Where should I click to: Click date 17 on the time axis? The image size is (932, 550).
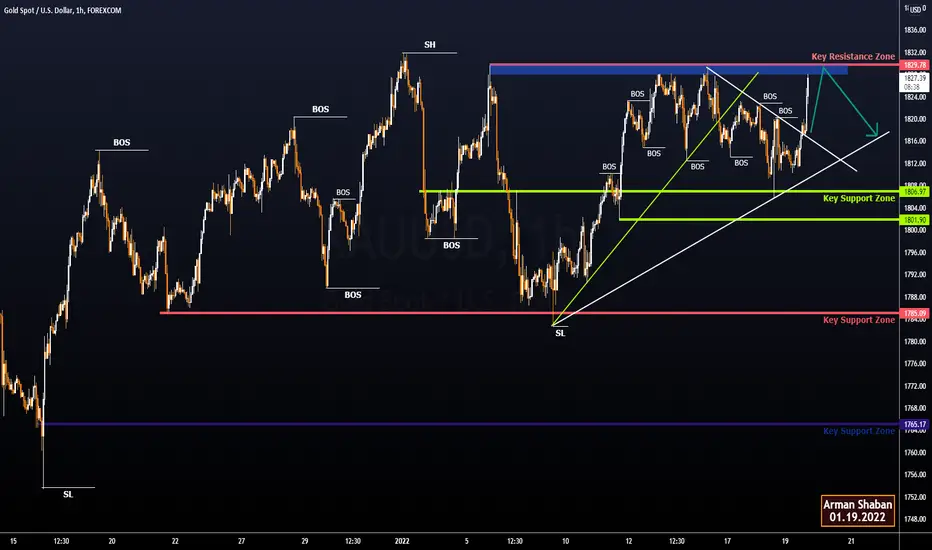[727, 541]
